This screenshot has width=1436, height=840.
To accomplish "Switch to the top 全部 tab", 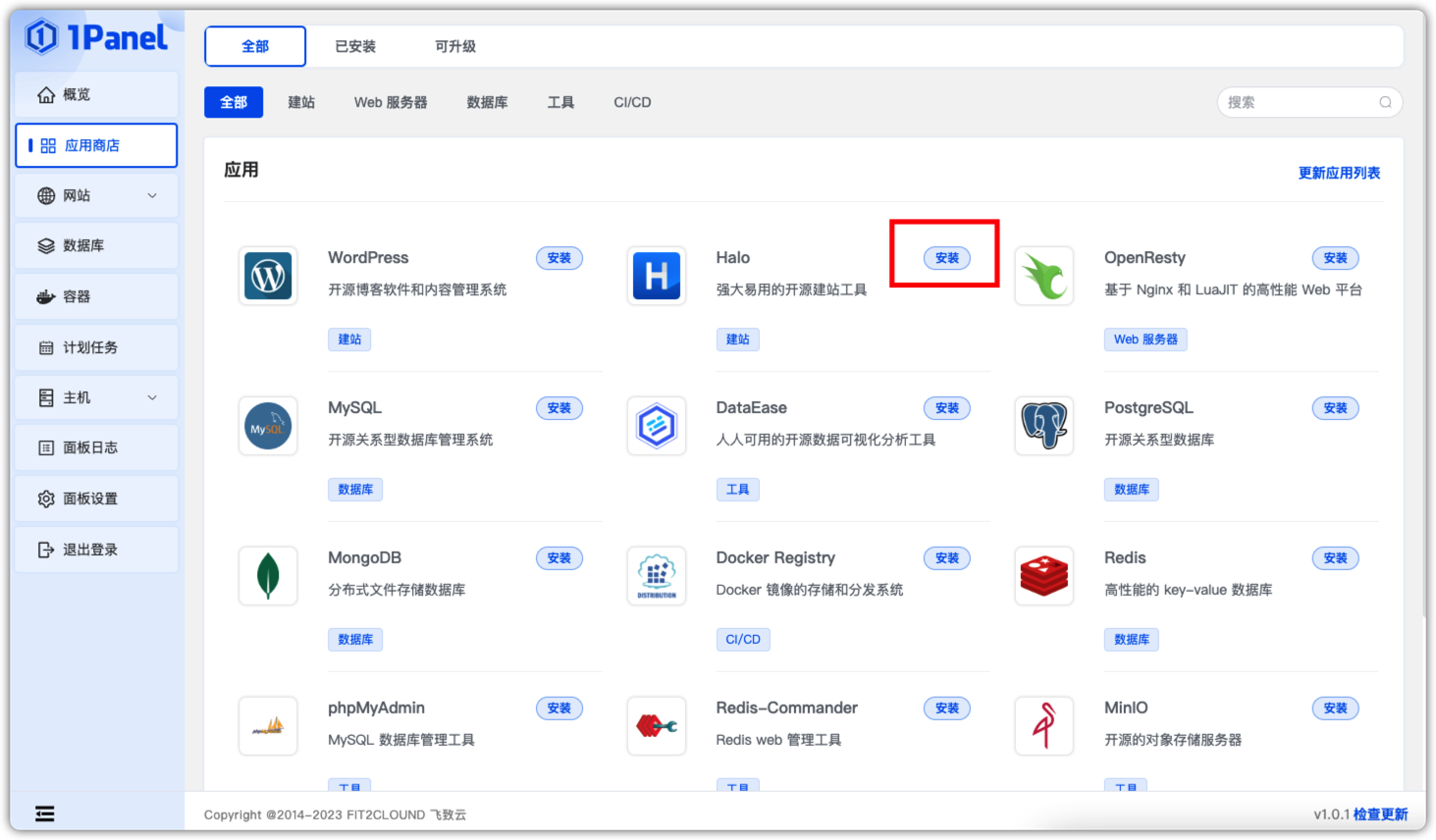I will 255,46.
